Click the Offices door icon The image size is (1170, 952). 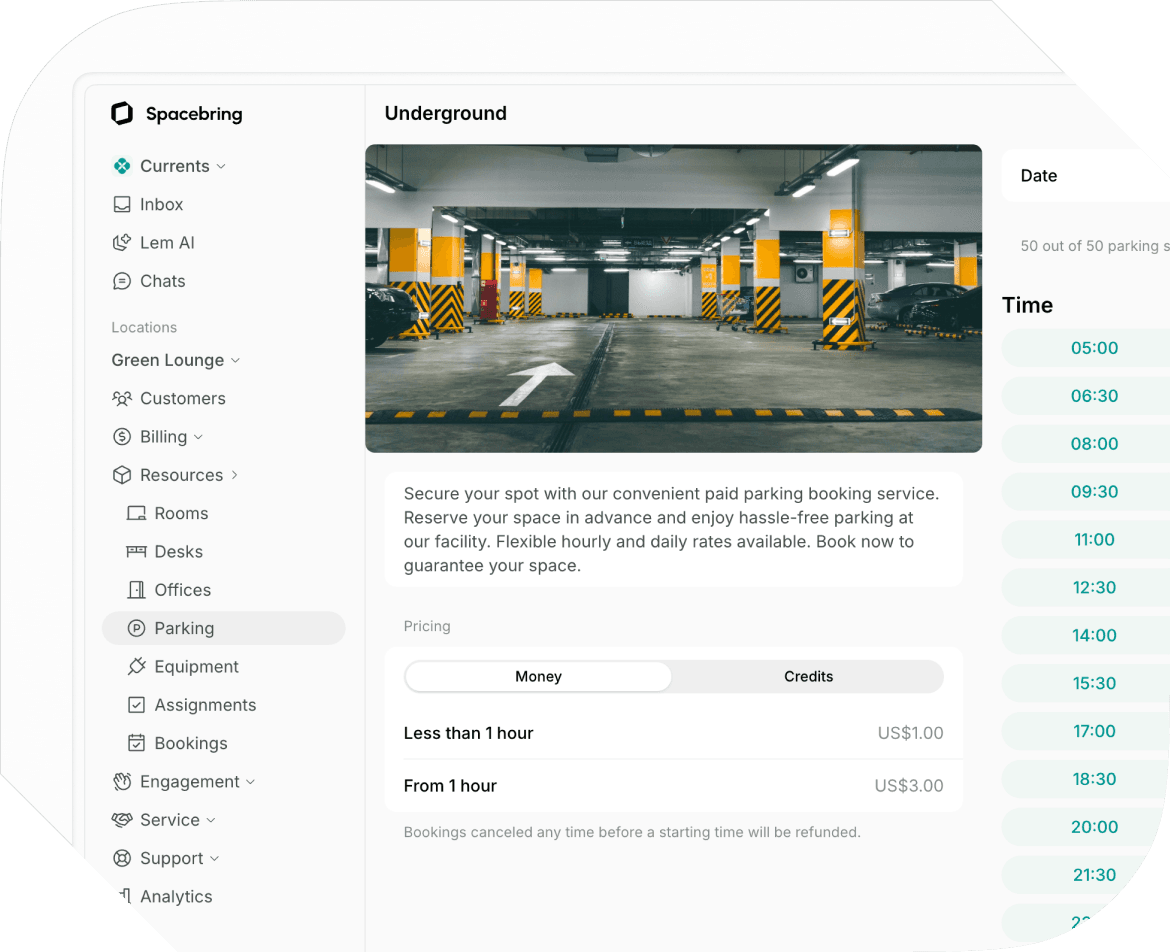137,590
